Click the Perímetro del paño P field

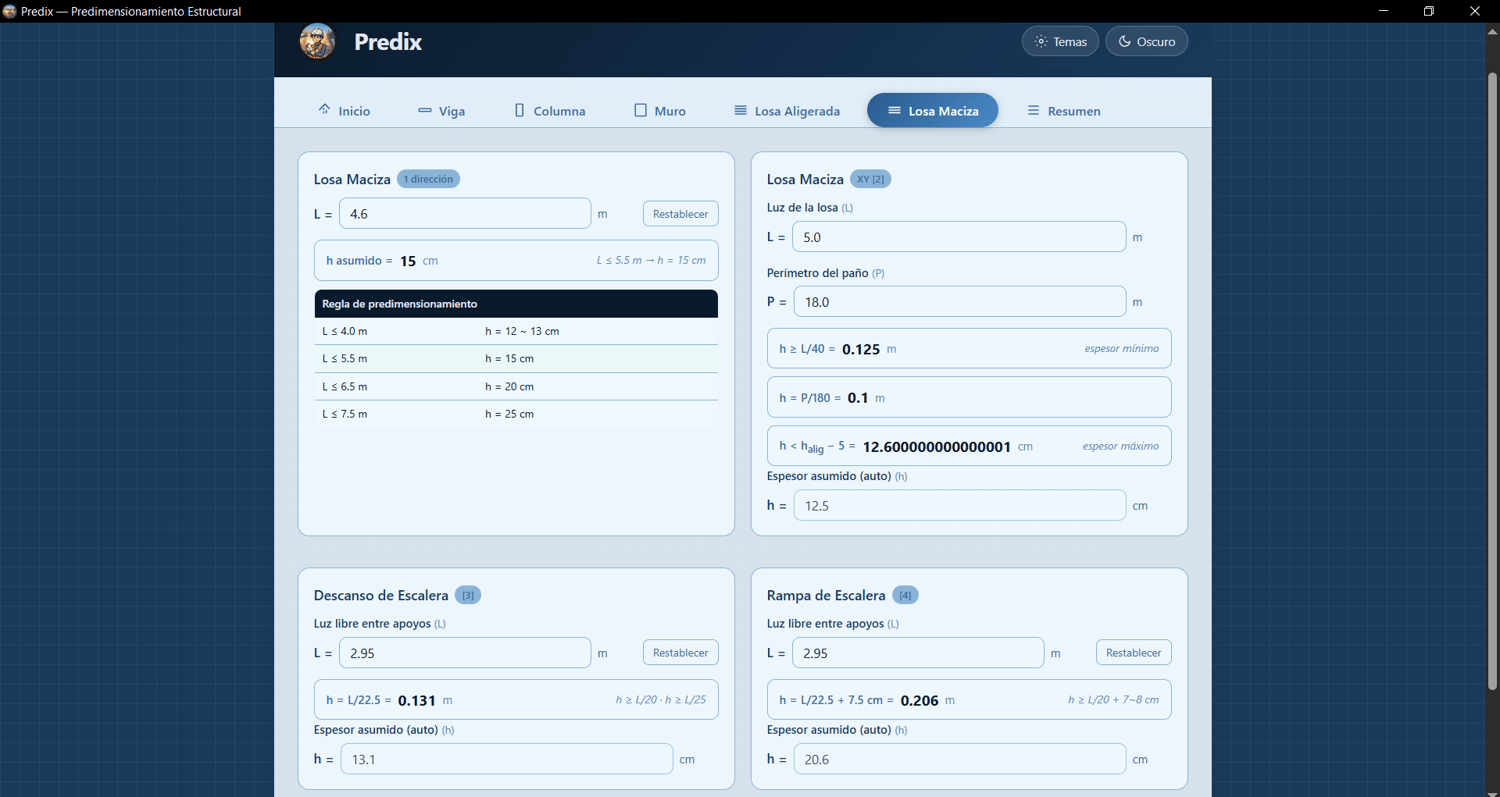959,301
